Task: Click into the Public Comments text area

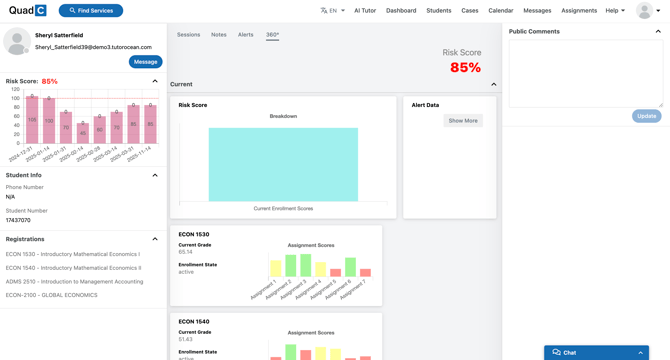Action: pyautogui.click(x=586, y=73)
